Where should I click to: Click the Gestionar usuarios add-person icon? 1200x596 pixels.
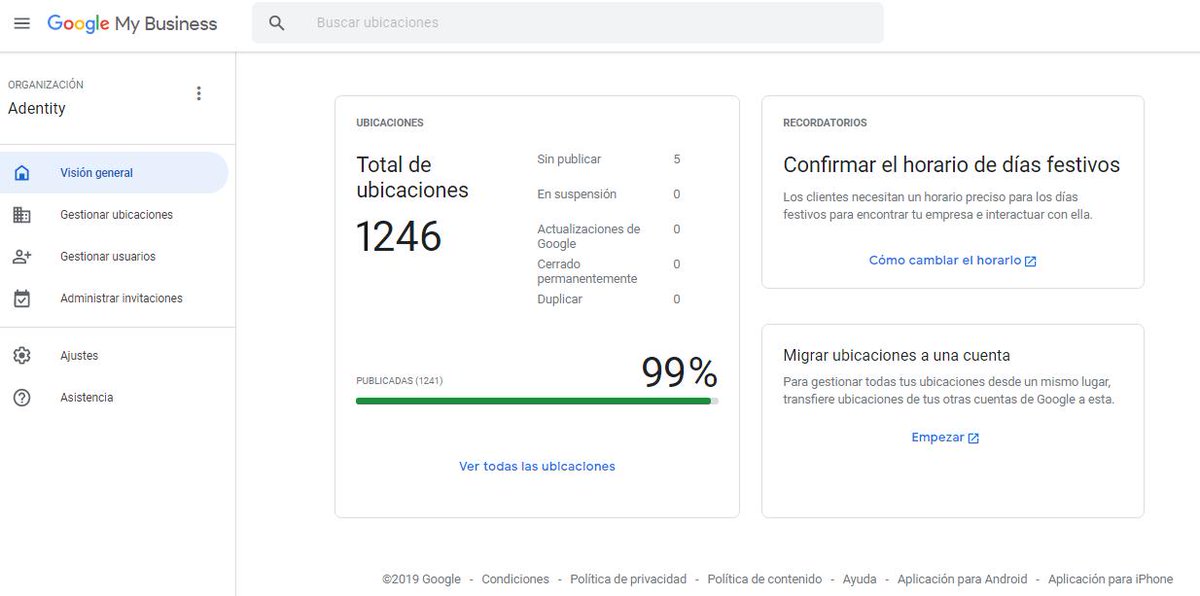click(x=22, y=257)
